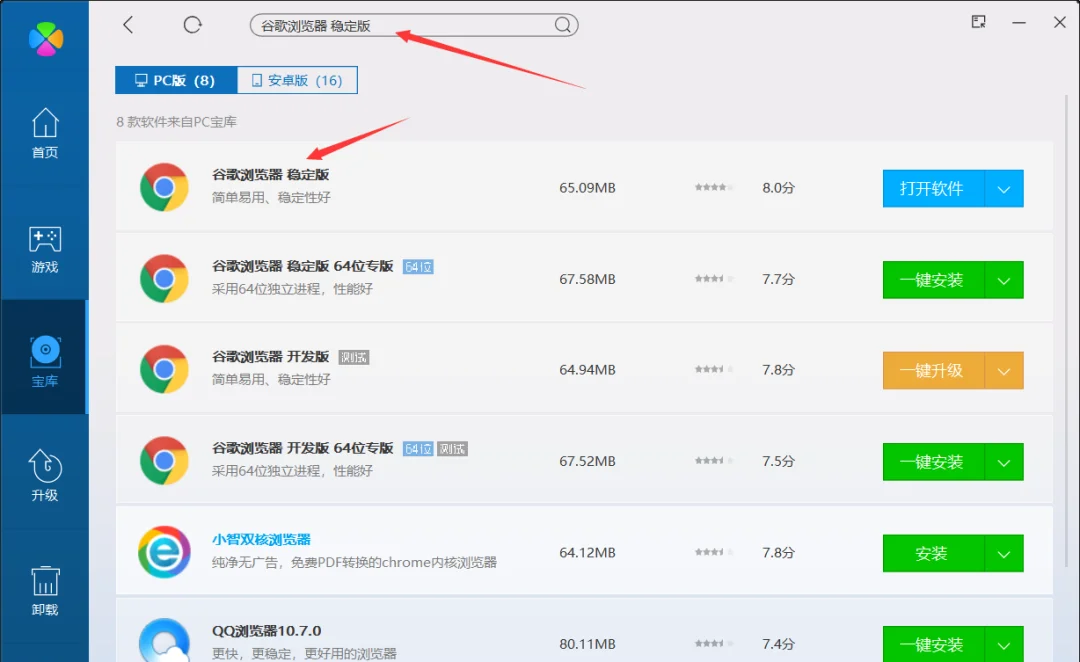Image resolution: width=1080 pixels, height=662 pixels.
Task: Click the magnifier search icon
Action: (x=563, y=25)
